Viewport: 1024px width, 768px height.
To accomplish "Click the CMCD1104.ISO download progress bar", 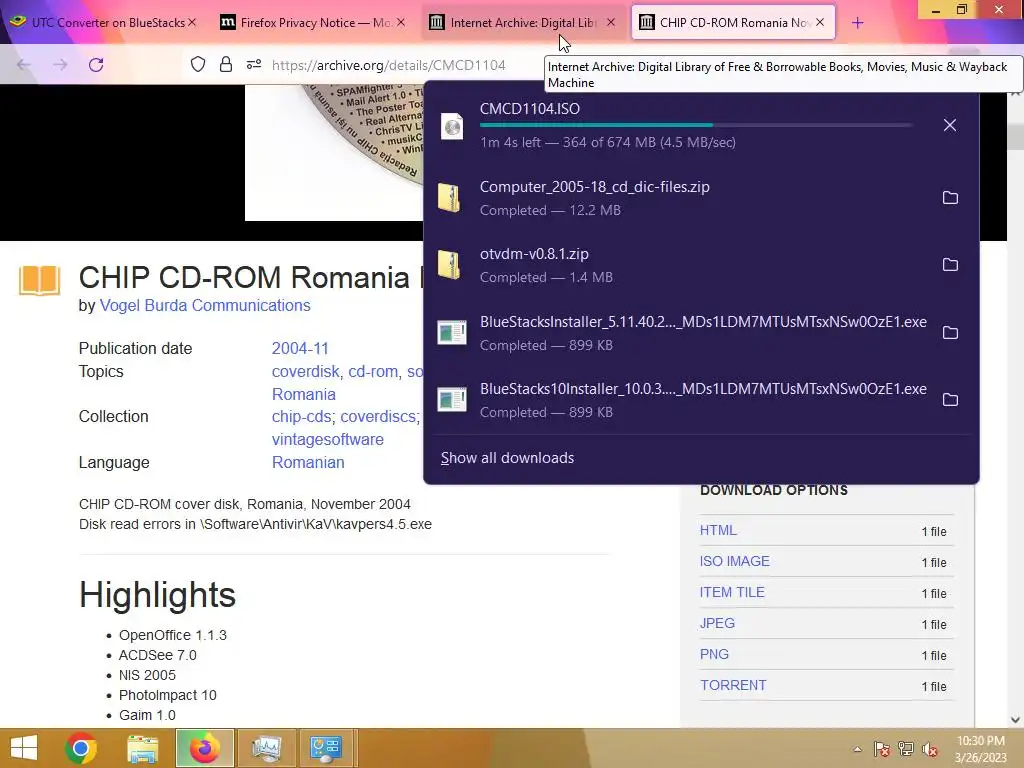I will 695,125.
